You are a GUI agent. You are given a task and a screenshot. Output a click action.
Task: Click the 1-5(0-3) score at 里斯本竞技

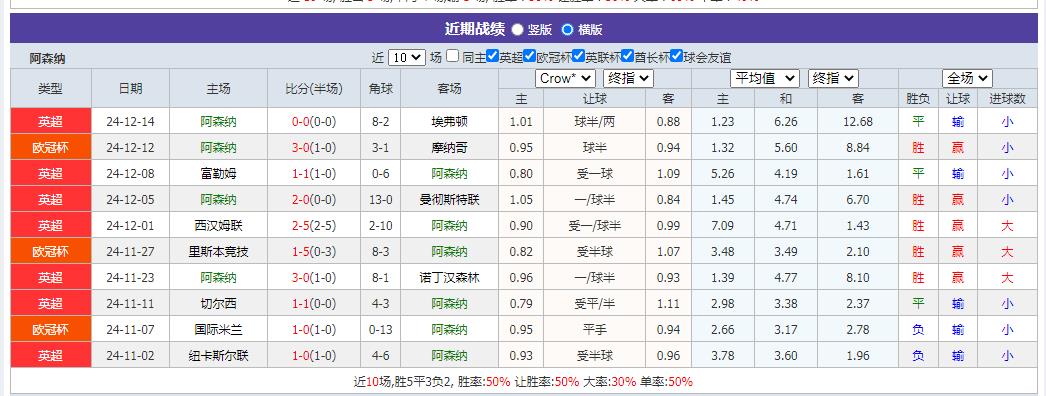pos(314,251)
